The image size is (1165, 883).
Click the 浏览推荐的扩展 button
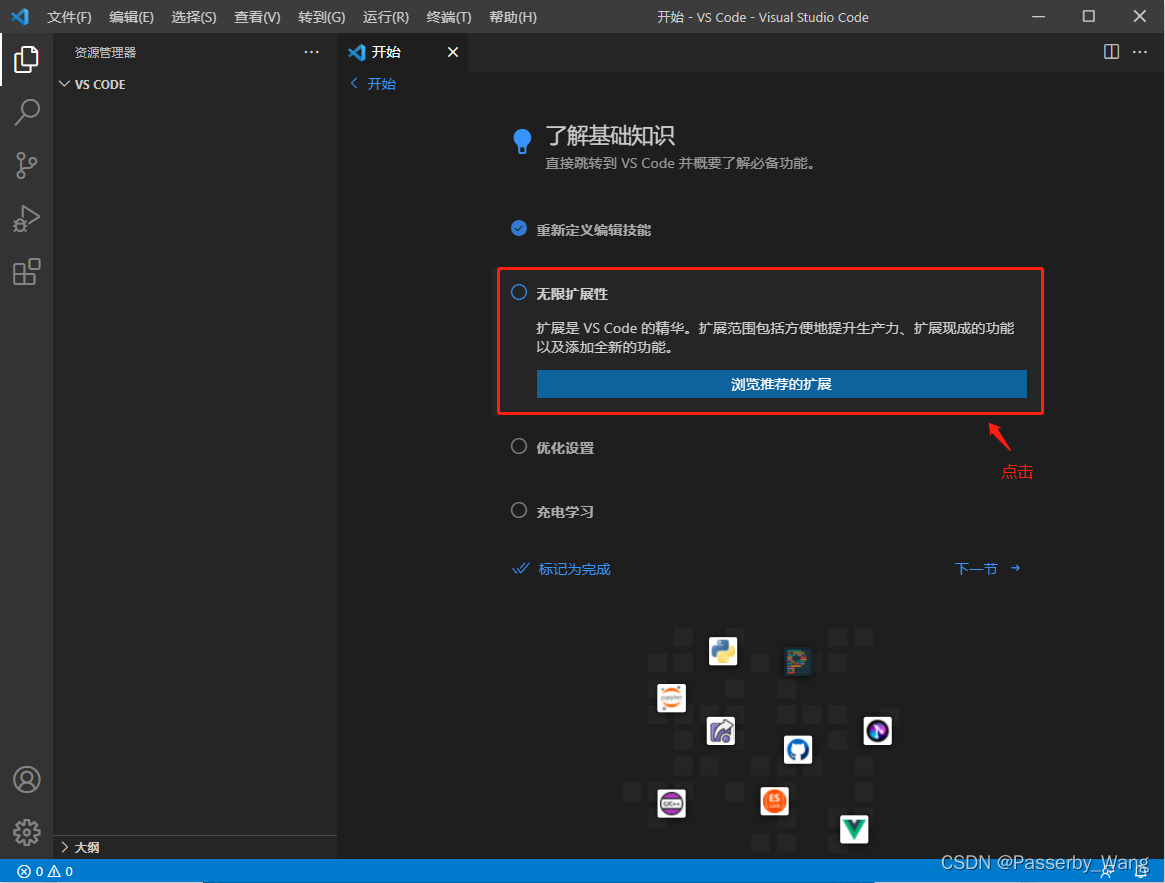(782, 384)
